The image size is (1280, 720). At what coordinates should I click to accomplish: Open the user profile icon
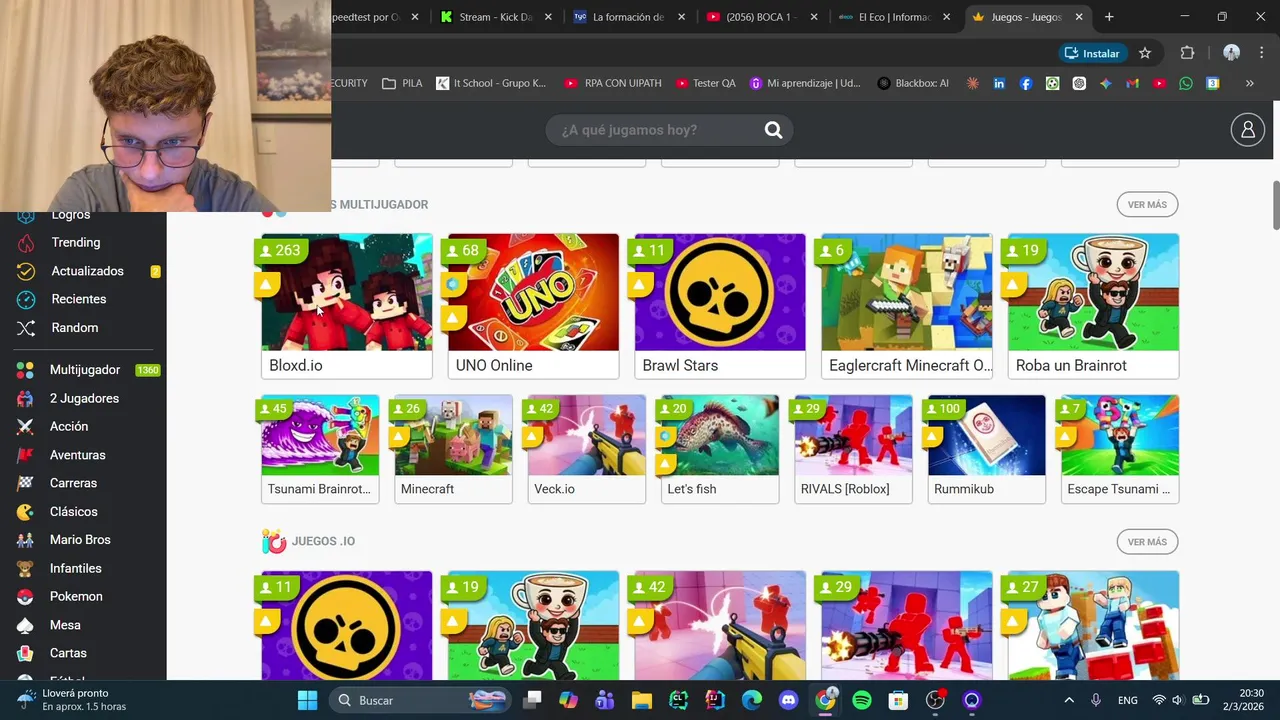pyautogui.click(x=1247, y=130)
